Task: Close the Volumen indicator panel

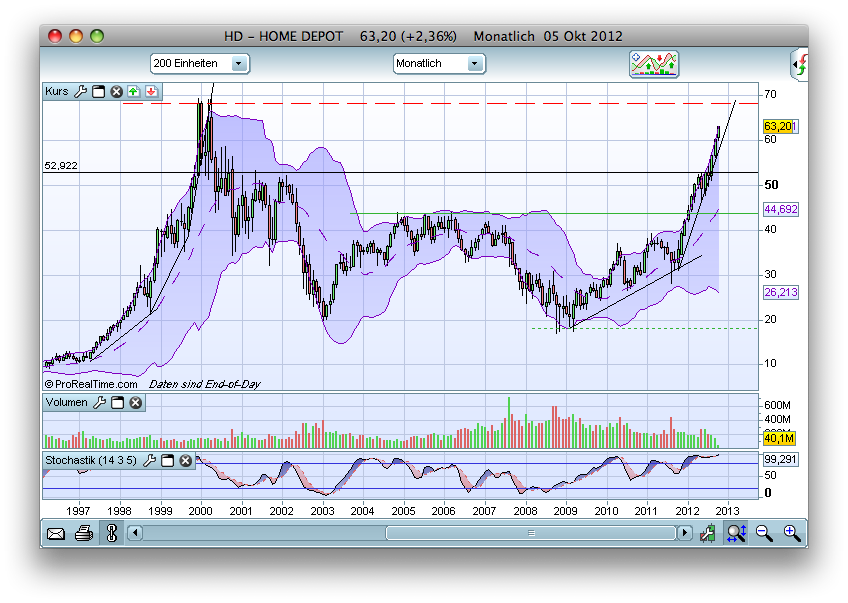Action: pyautogui.click(x=136, y=402)
